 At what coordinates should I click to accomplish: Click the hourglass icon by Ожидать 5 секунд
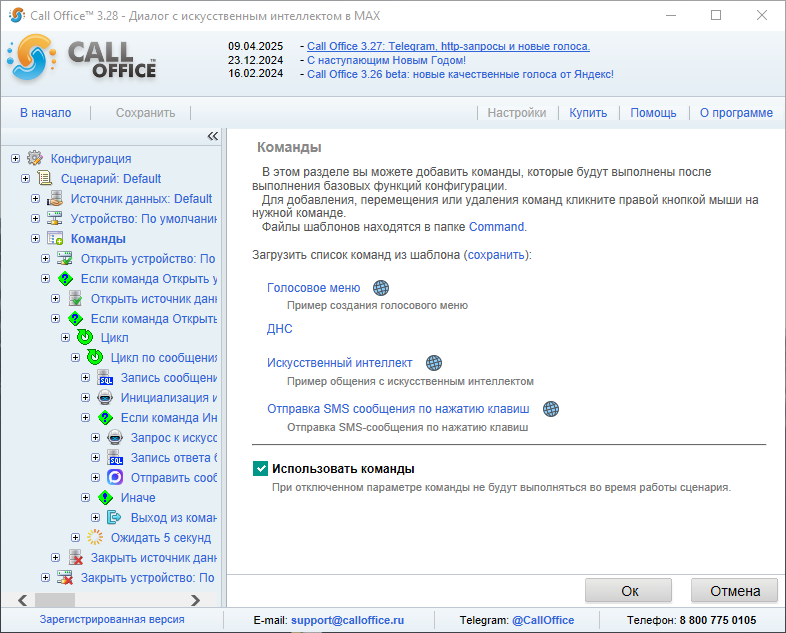(x=95, y=538)
